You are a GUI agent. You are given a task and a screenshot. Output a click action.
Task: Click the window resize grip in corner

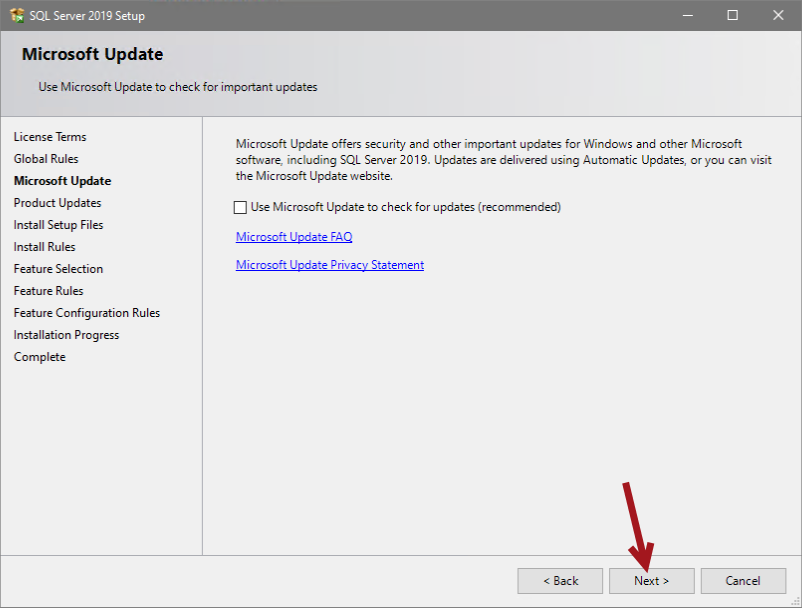click(x=796, y=602)
